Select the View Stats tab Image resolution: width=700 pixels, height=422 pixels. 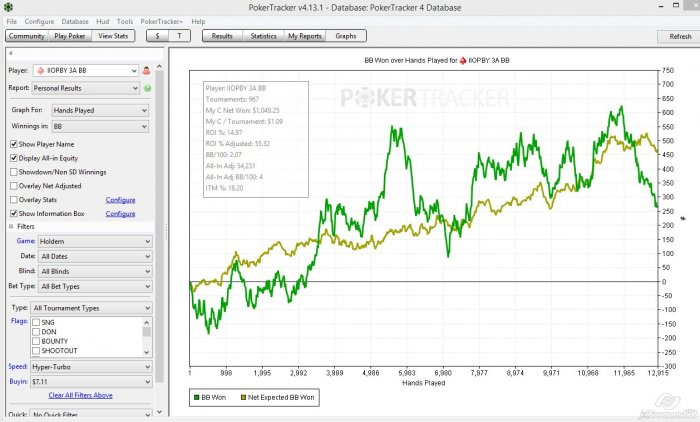click(x=113, y=36)
